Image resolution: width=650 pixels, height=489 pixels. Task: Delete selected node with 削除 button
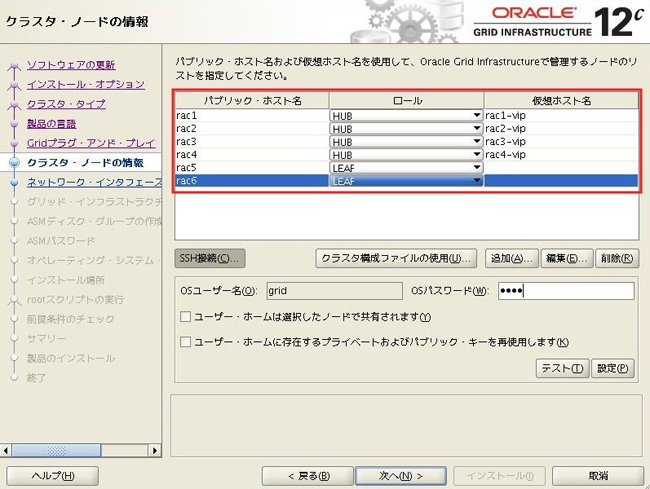pos(615,258)
